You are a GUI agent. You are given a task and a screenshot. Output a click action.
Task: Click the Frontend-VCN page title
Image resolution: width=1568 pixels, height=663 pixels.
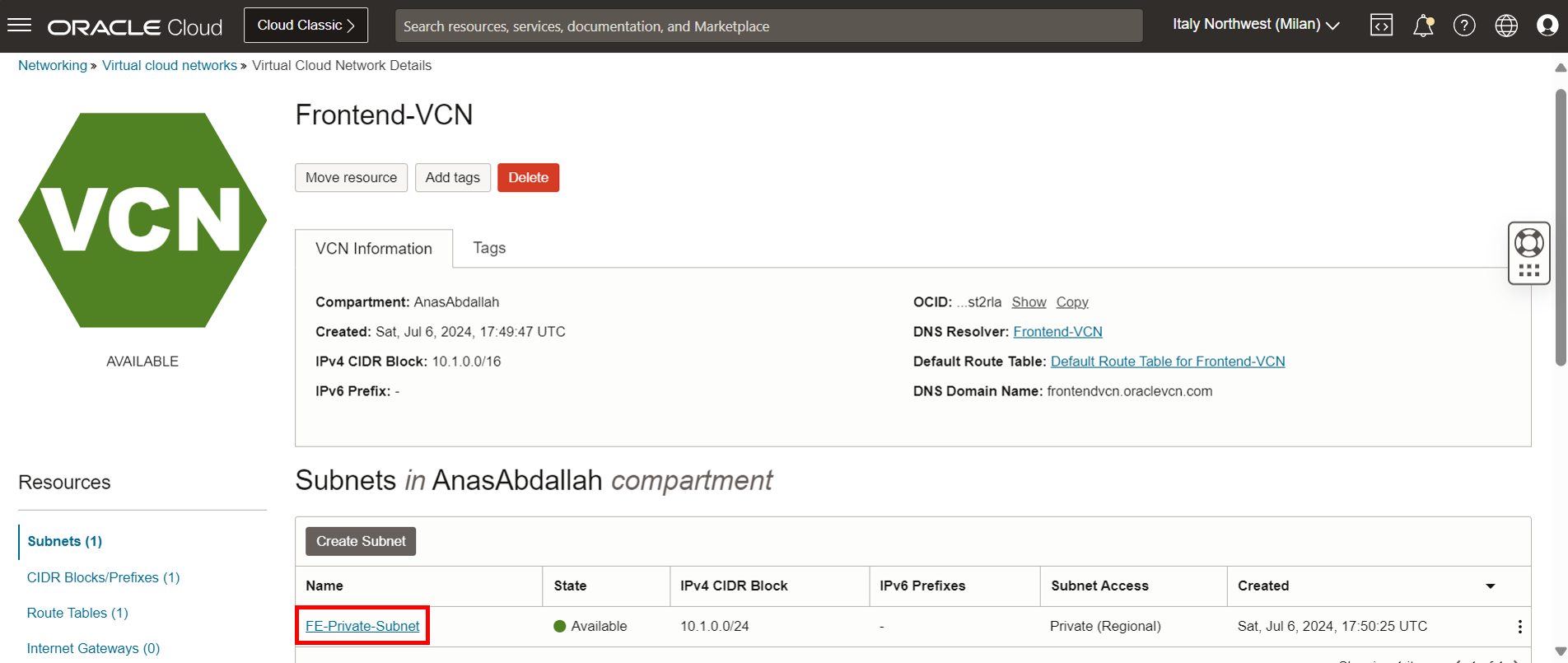point(384,115)
